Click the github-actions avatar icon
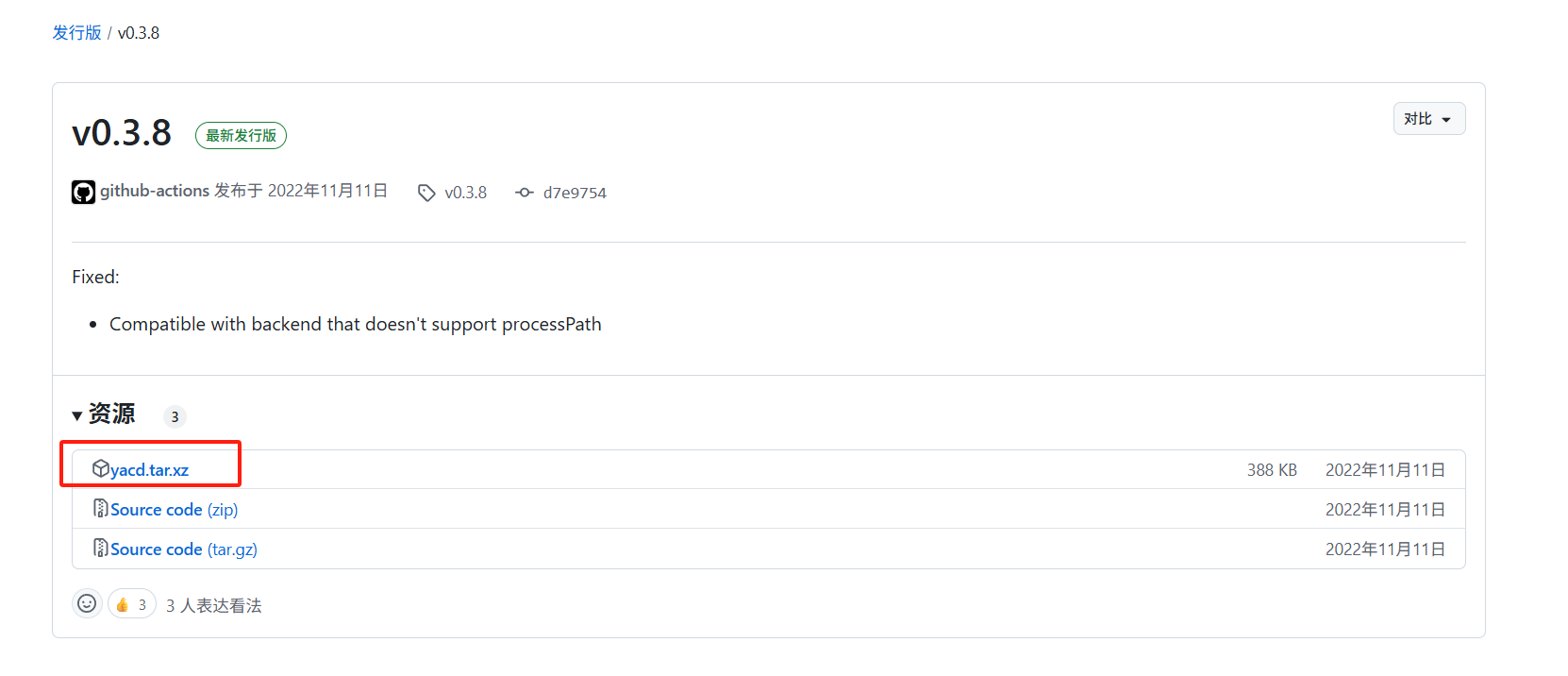1568x676 pixels. coord(83,193)
